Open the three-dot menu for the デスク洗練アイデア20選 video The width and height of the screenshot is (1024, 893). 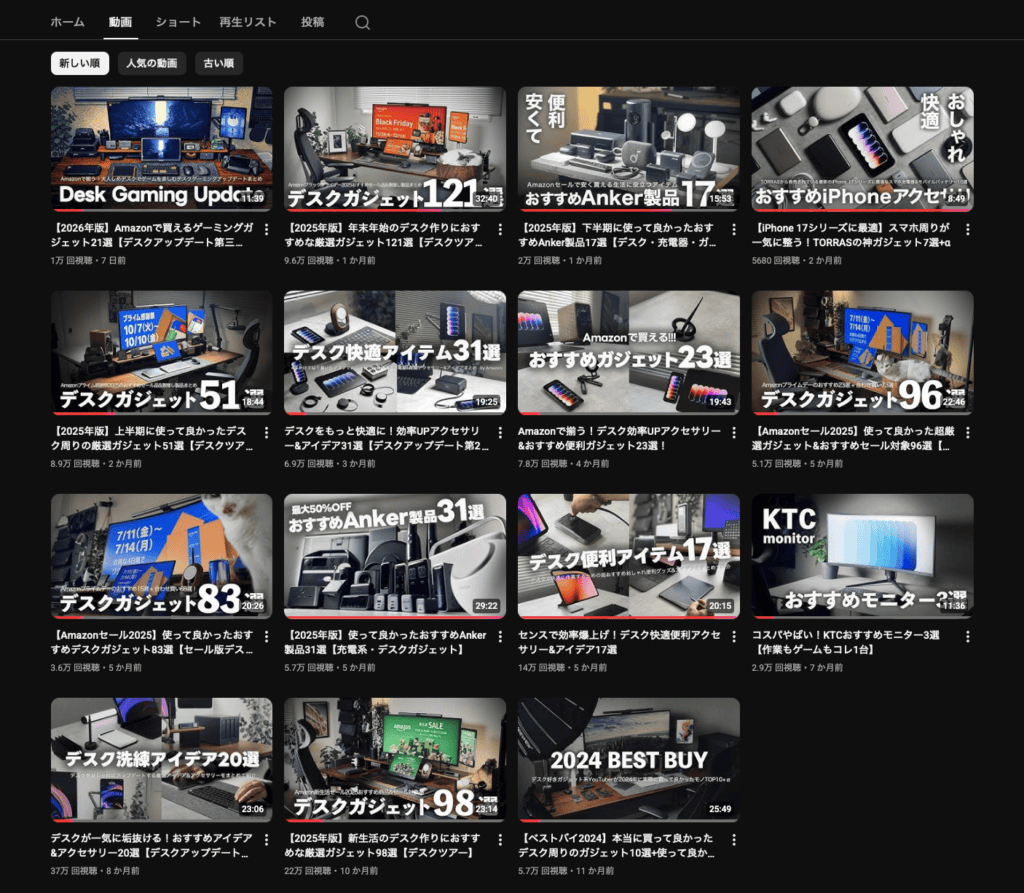[x=266, y=839]
